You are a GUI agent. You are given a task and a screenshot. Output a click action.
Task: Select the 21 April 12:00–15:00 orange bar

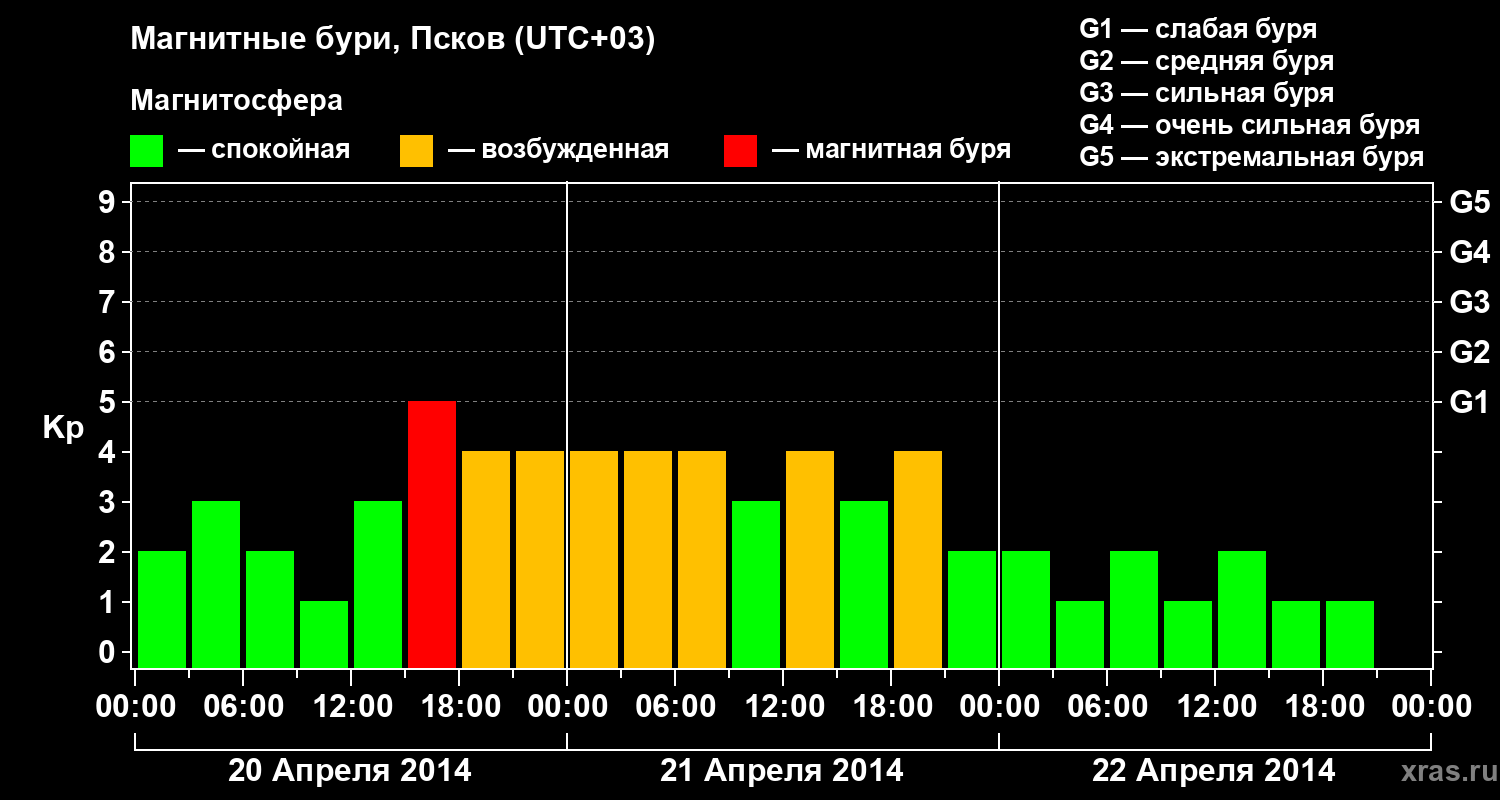pos(810,559)
